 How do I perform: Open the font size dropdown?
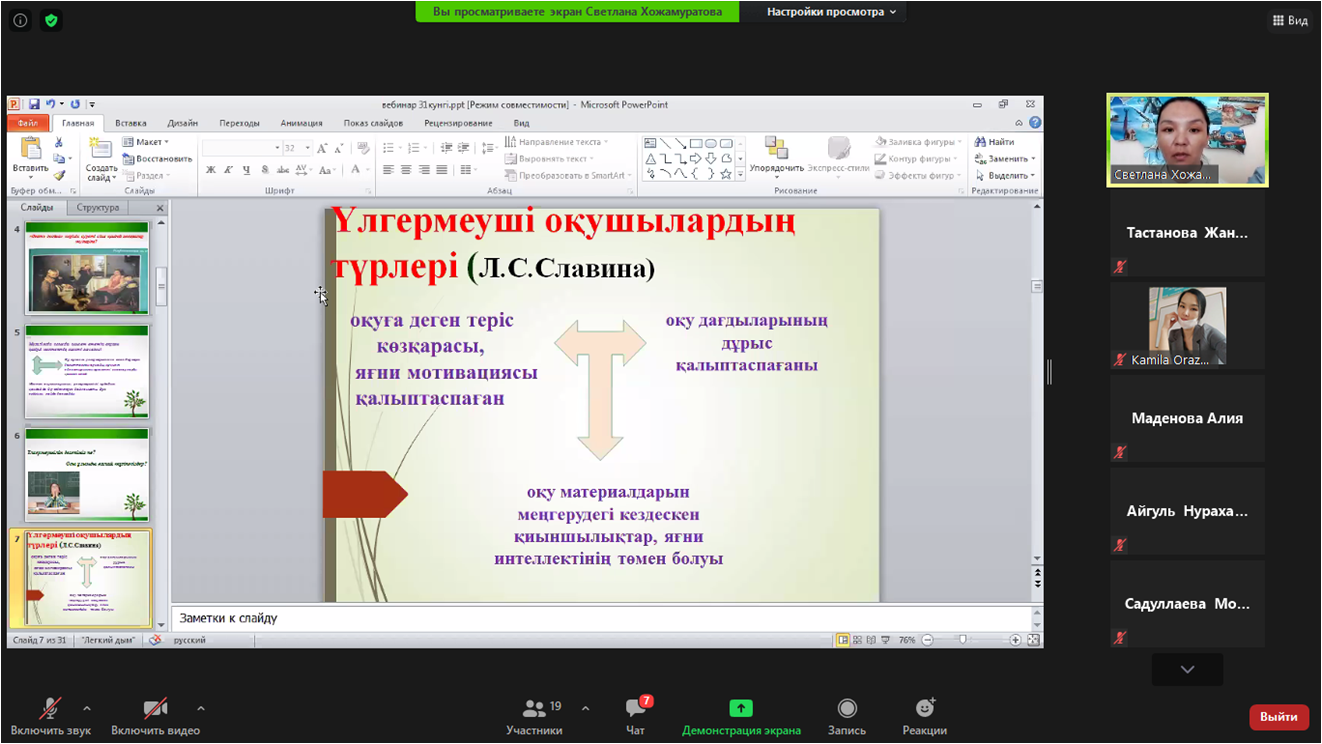[x=307, y=146]
